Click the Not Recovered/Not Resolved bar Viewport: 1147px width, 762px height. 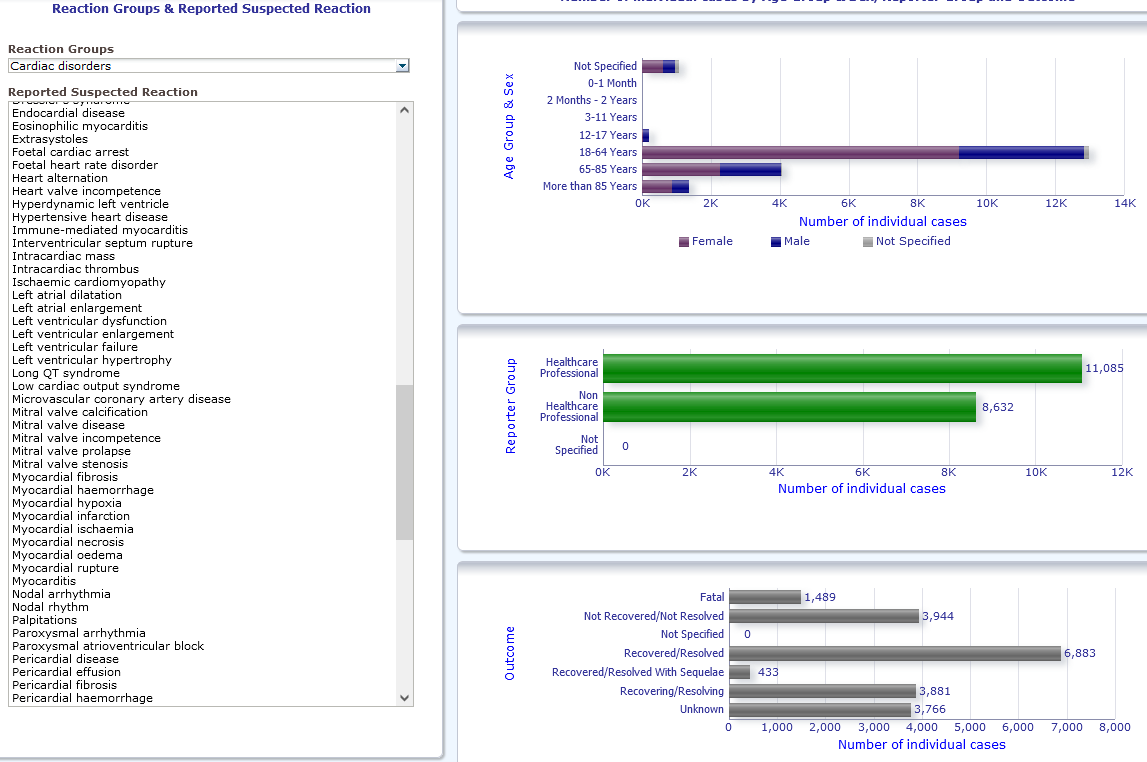pyautogui.click(x=824, y=616)
